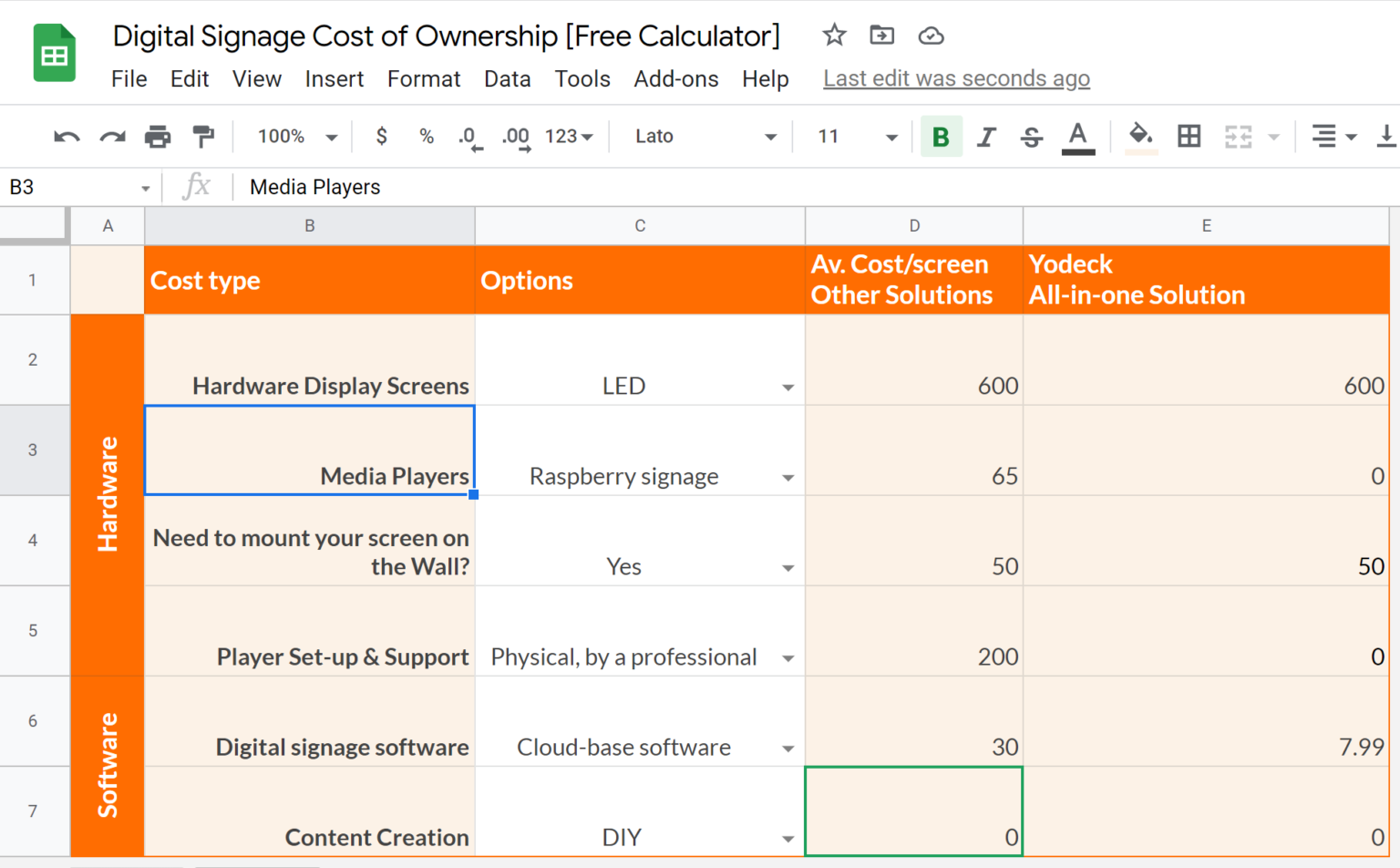Open the Format menu
This screenshot has height=868, width=1400.
pos(423,78)
